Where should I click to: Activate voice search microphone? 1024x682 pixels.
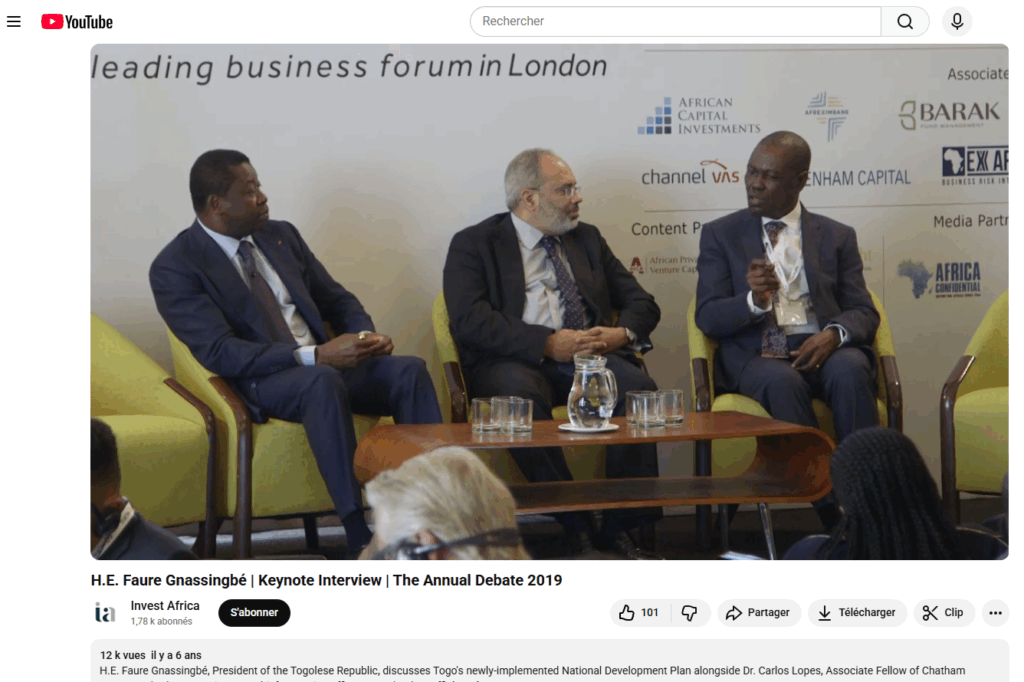[x=957, y=22]
